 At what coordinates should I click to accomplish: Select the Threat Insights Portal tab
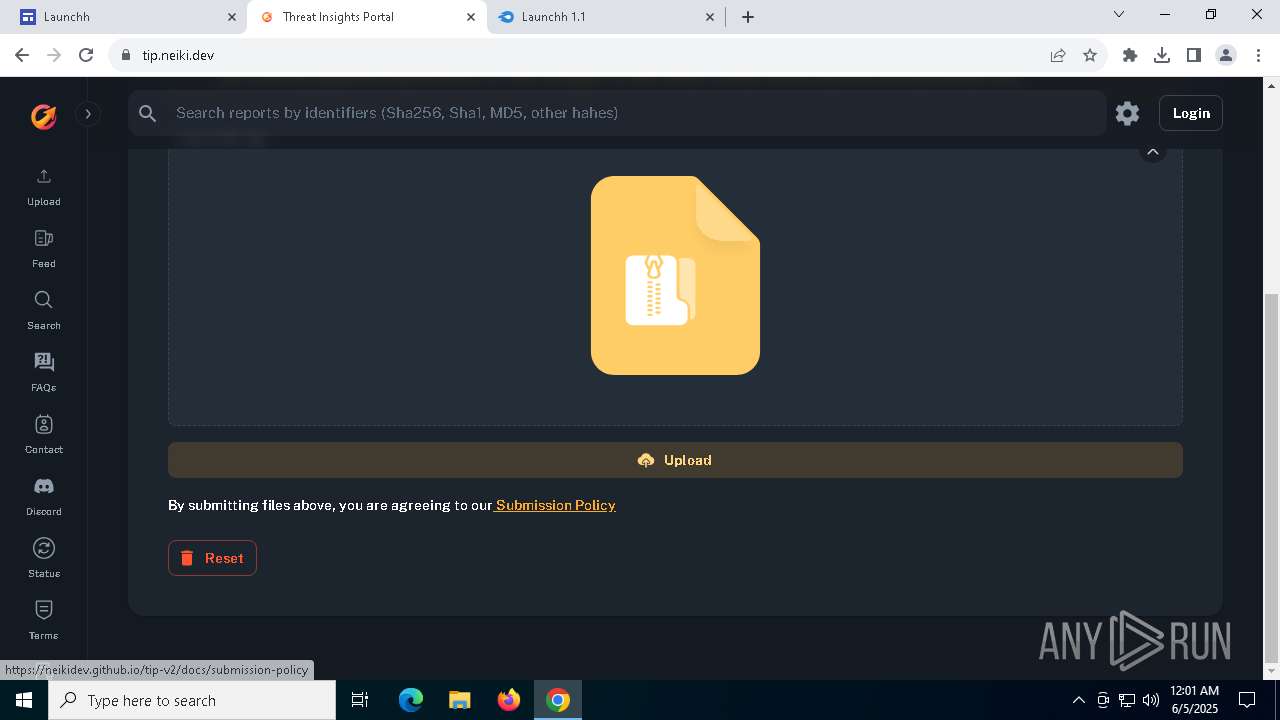pos(366,17)
